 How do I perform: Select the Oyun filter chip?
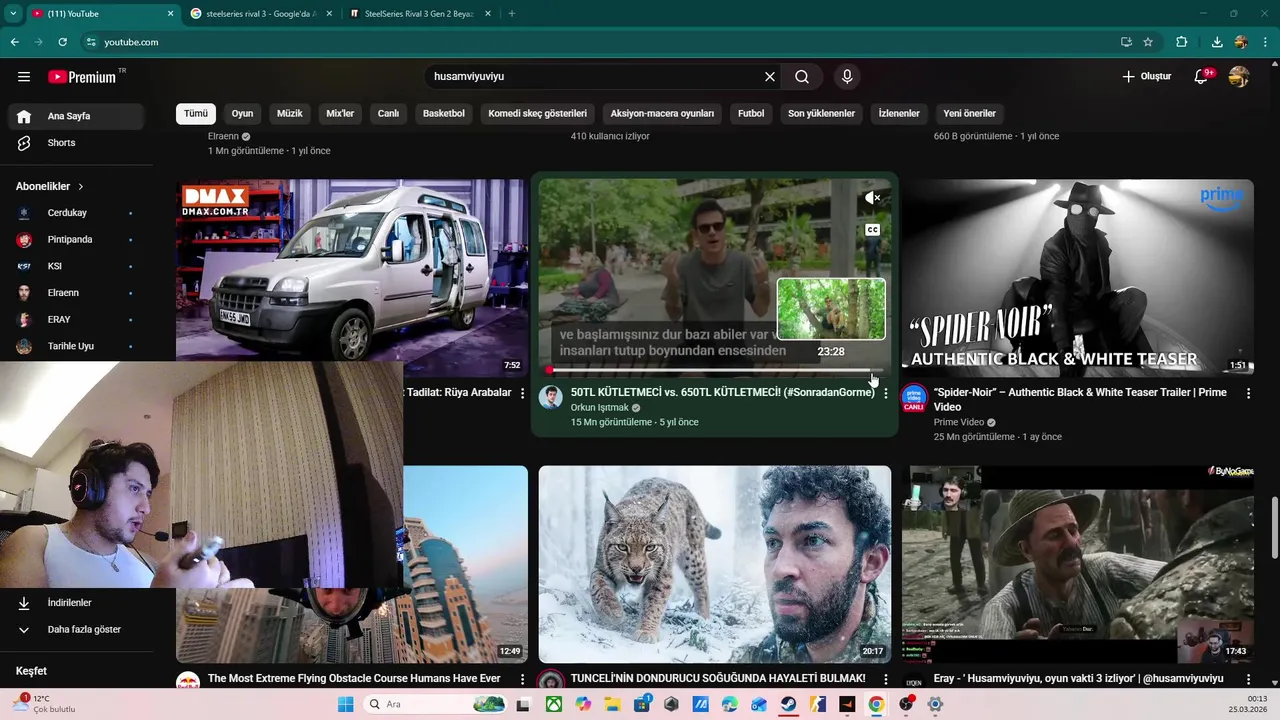pos(243,114)
